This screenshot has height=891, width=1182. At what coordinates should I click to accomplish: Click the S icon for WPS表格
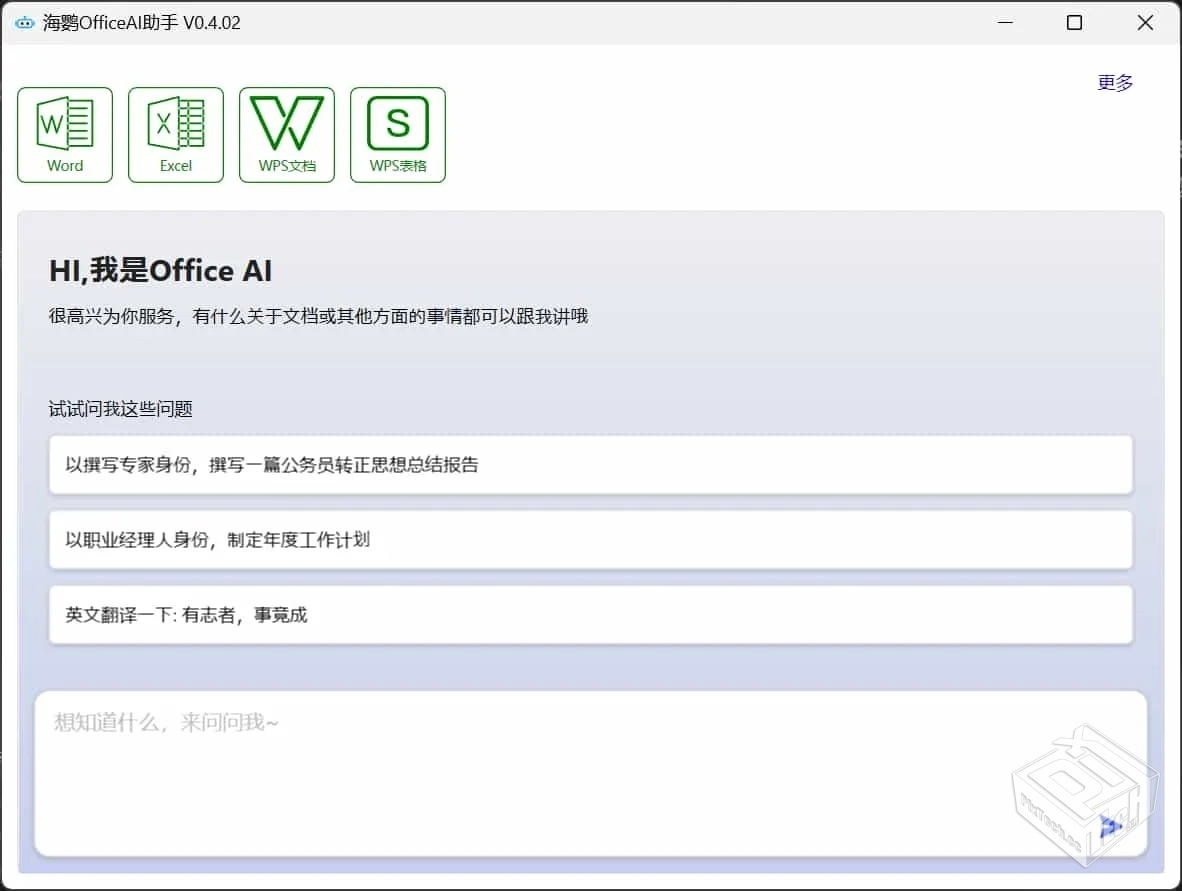[397, 122]
